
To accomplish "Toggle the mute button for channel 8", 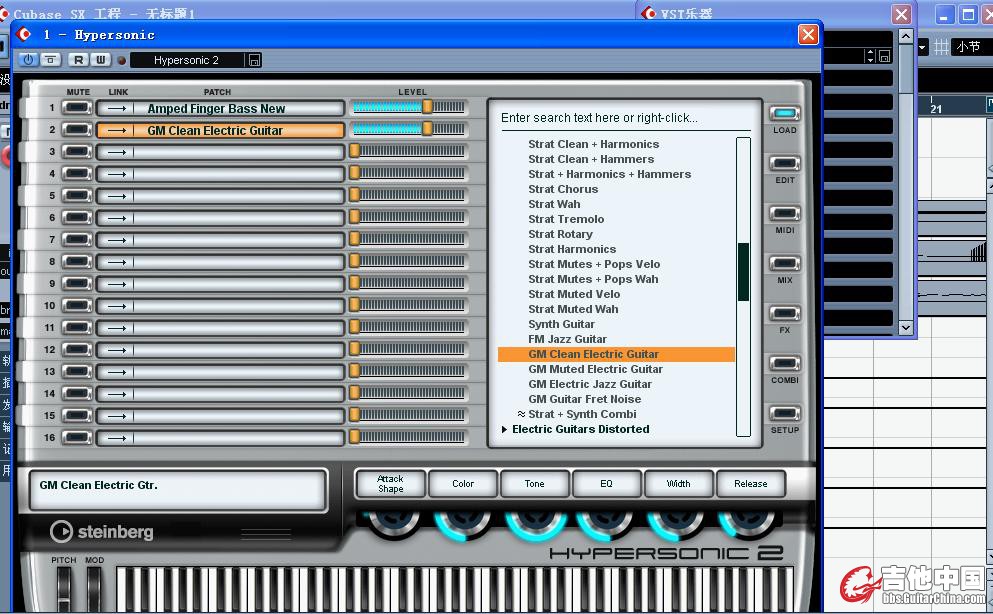I will (77, 261).
